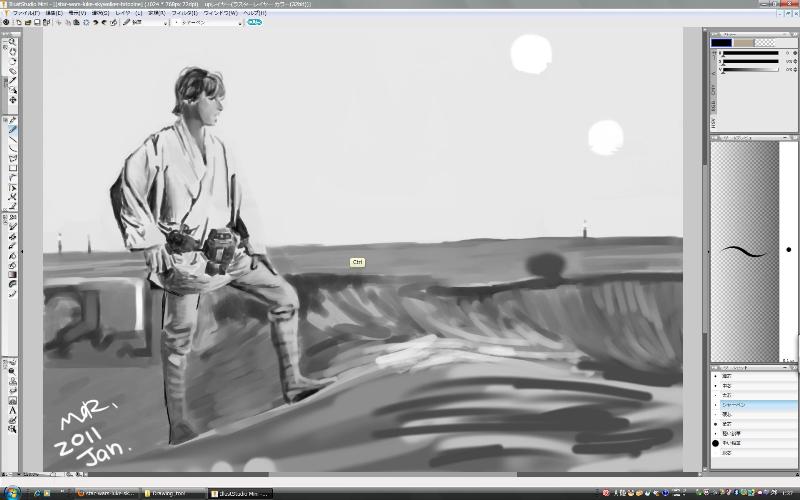The height and width of the screenshot is (500, 800).
Task: Pick the tan background color swatch
Action: point(743,43)
